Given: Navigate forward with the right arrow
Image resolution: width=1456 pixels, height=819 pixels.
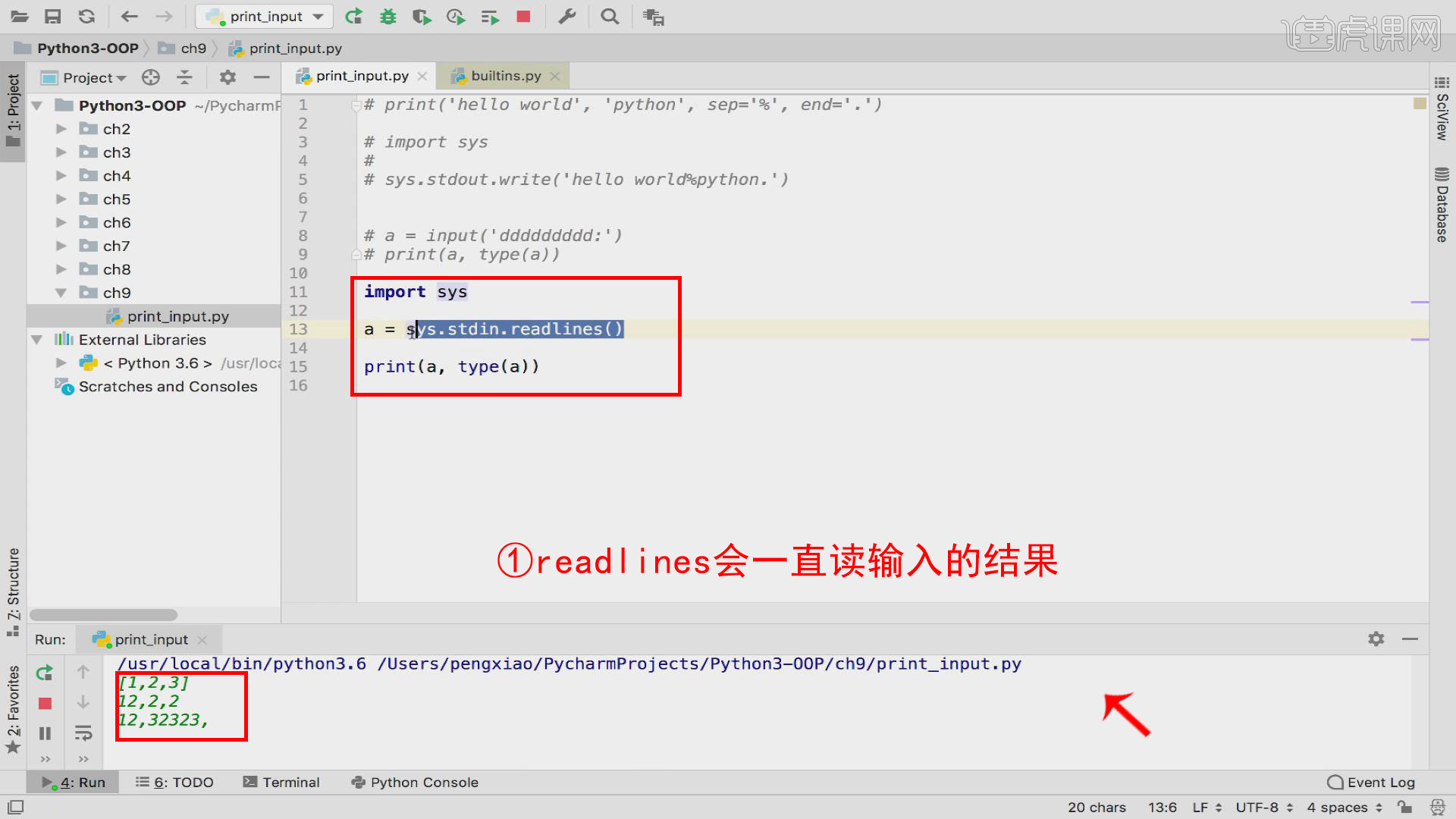Looking at the screenshot, I should (x=164, y=16).
